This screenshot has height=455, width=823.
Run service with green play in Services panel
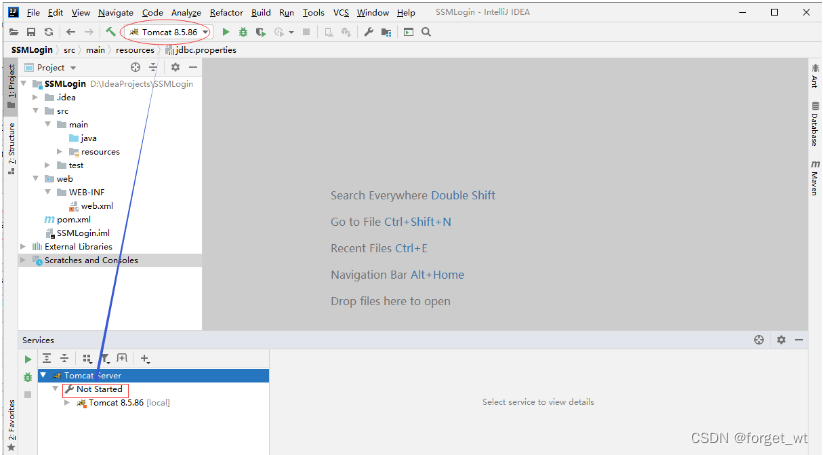[28, 359]
